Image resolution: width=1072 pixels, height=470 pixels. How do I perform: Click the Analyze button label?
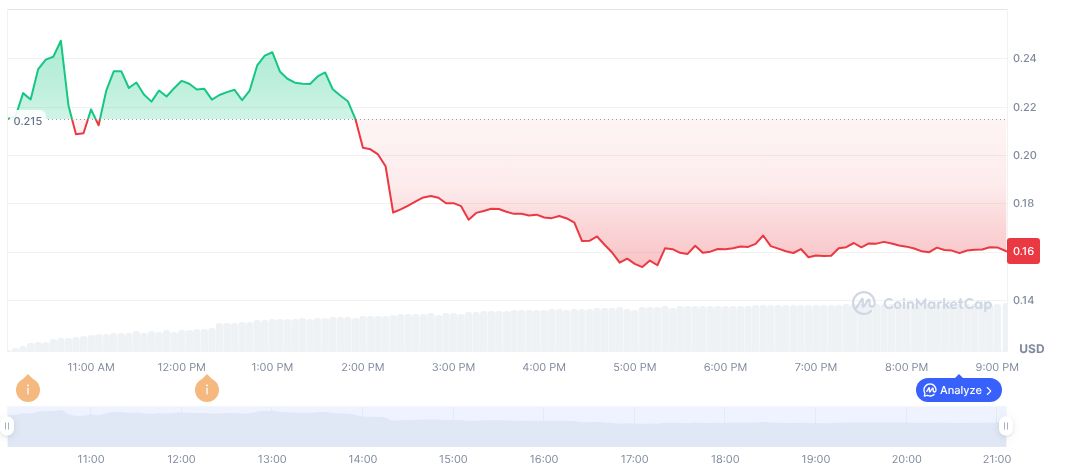[x=961, y=390]
